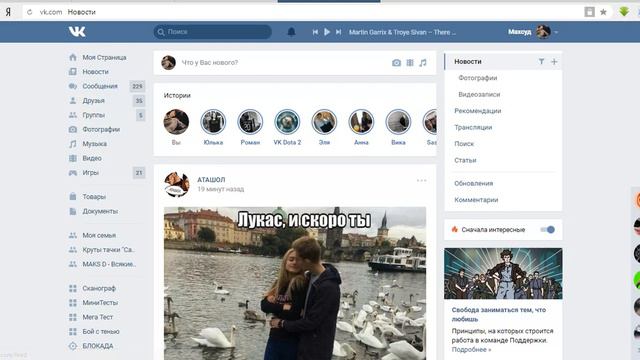Add a news tab with plus icon
This screenshot has height=360, width=640.
tap(554, 62)
